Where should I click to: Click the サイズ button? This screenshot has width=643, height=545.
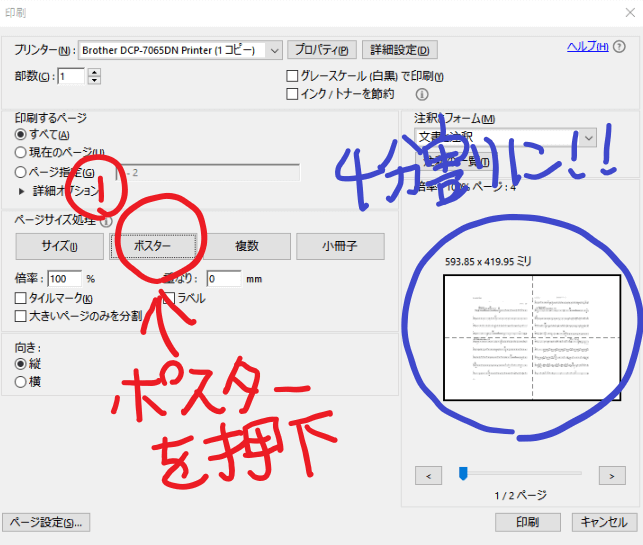tap(59, 246)
